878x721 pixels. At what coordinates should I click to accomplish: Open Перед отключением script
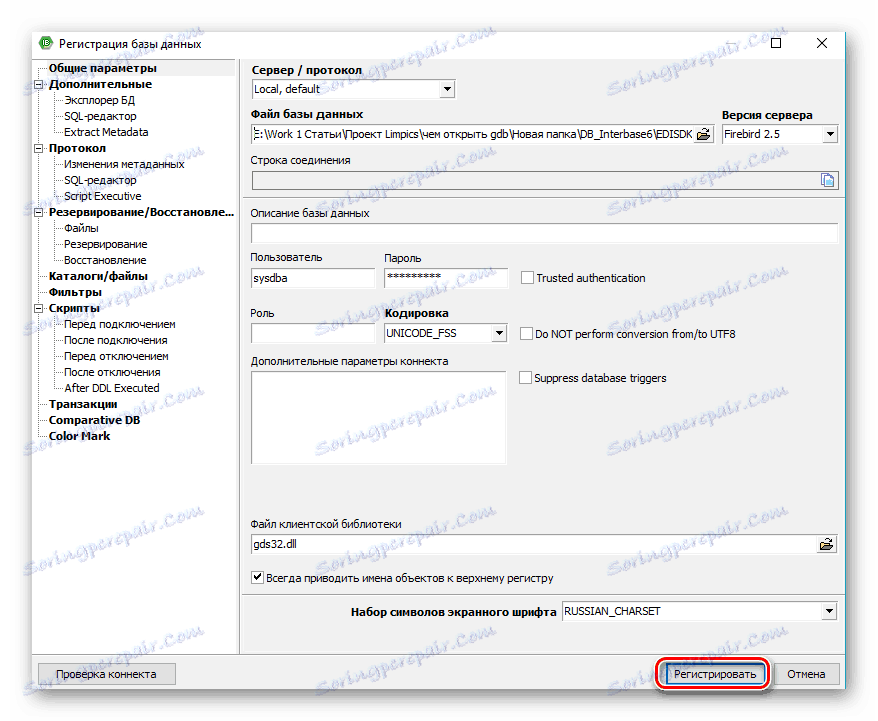pyautogui.click(x=116, y=356)
